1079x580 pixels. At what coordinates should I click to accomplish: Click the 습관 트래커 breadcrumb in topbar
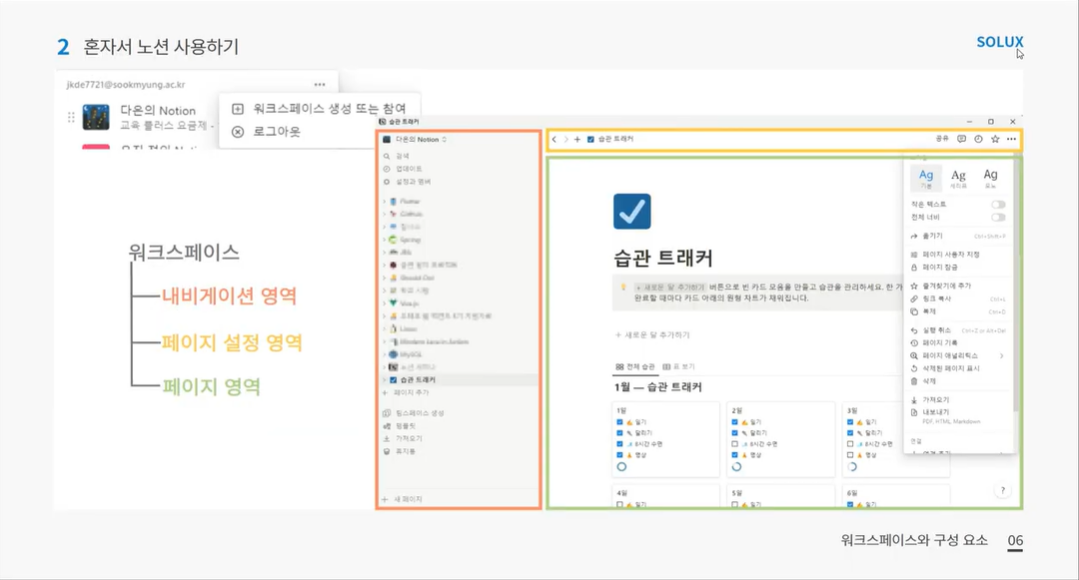[x=610, y=139]
